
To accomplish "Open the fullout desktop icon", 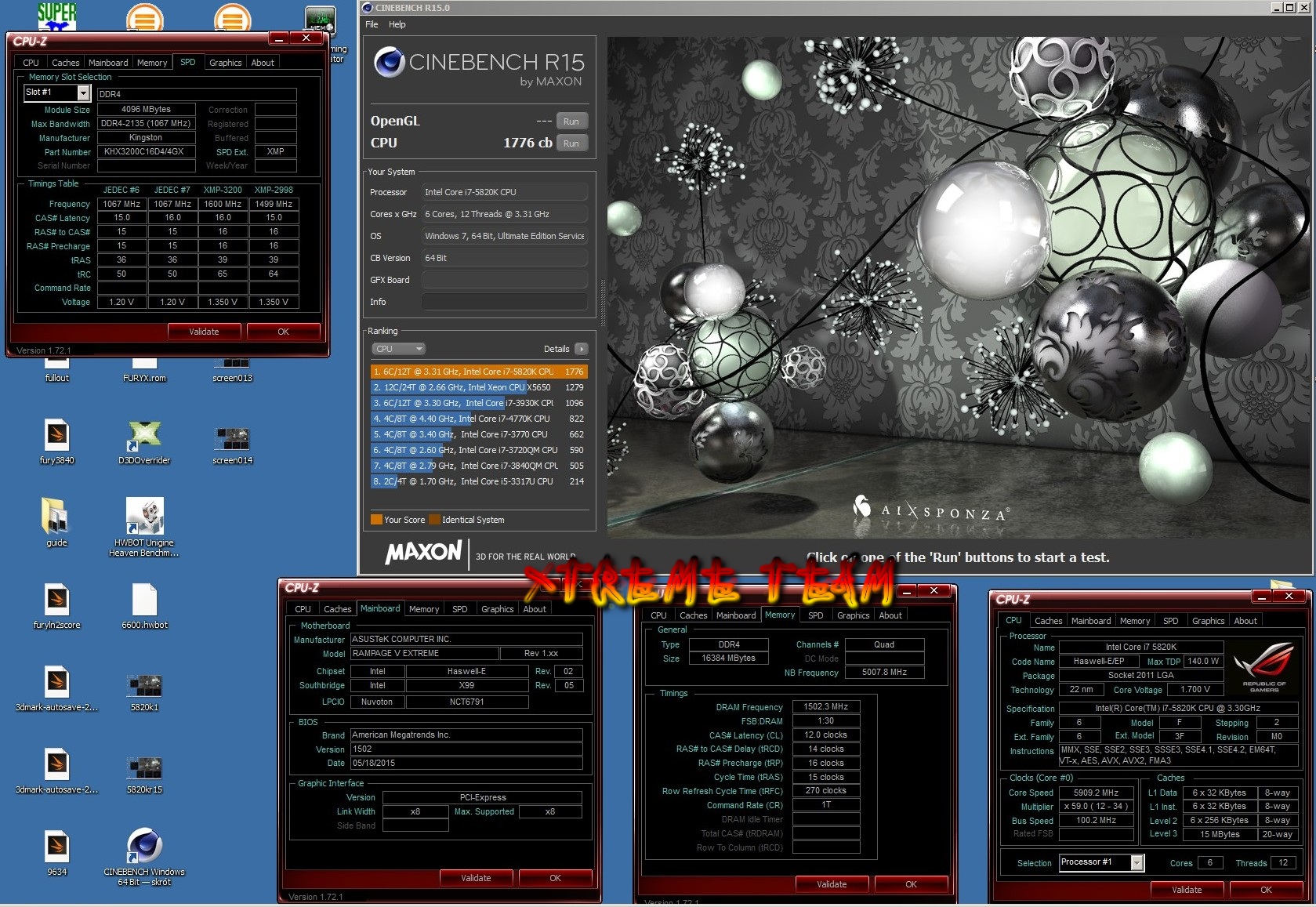I will pyautogui.click(x=56, y=370).
